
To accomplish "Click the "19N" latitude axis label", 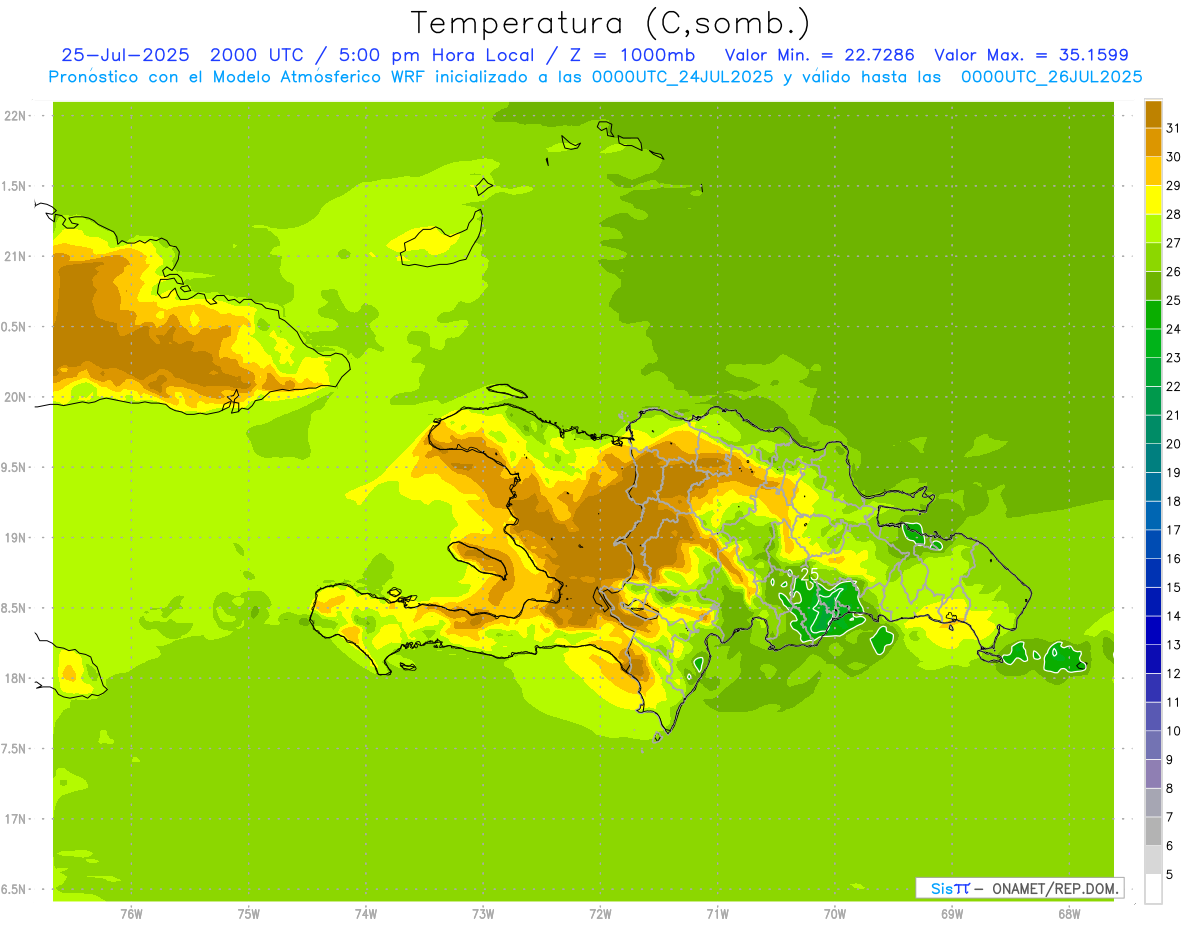I will pyautogui.click(x=15, y=538).
